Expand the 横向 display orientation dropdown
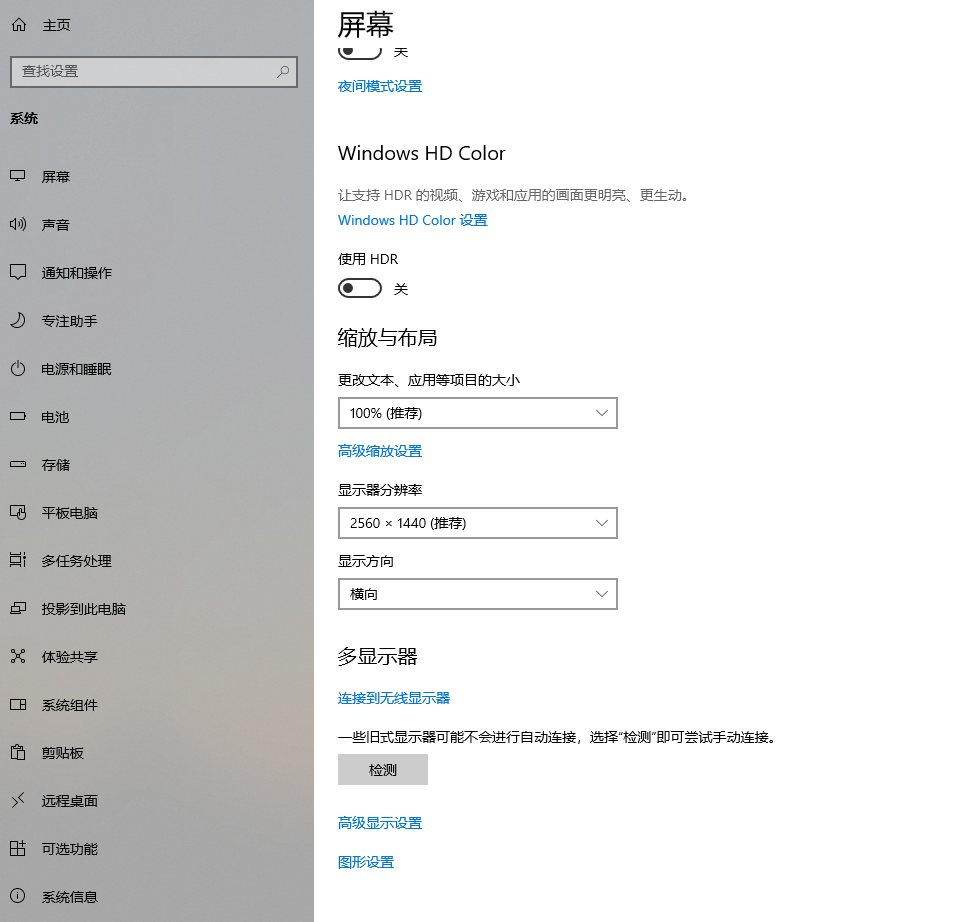This screenshot has height=922, width=953. (477, 594)
